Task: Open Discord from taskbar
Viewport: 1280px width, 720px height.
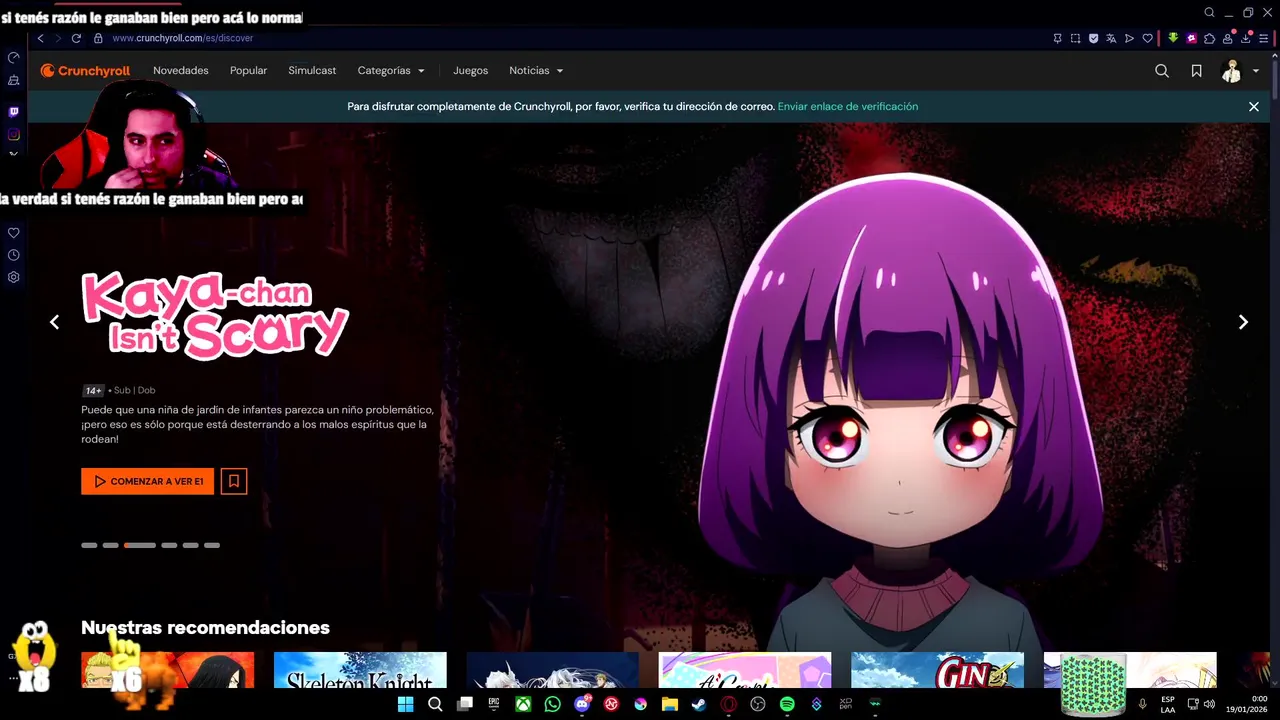Action: (582, 704)
